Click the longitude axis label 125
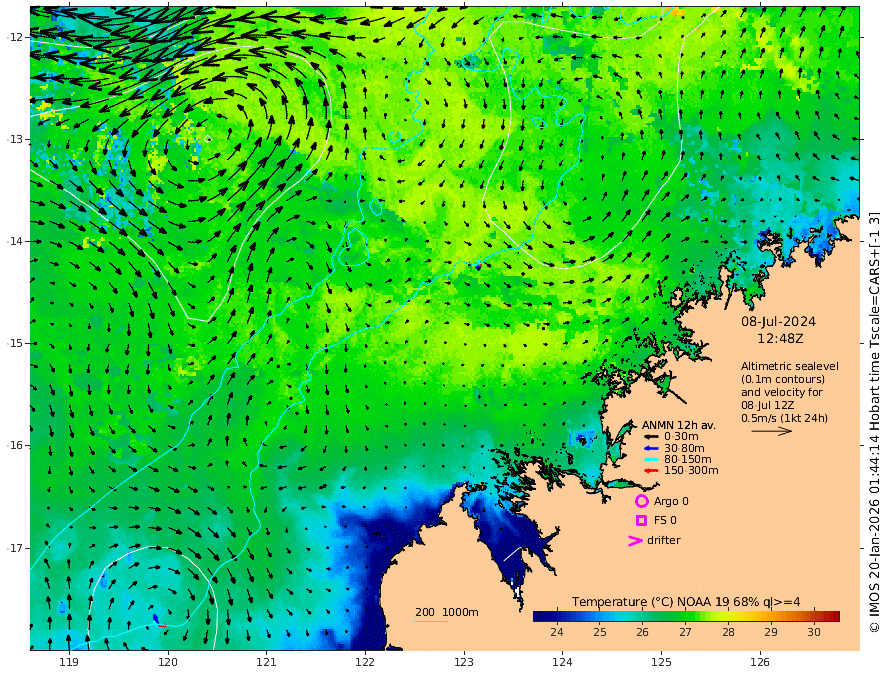The image size is (880, 680). tap(661, 663)
